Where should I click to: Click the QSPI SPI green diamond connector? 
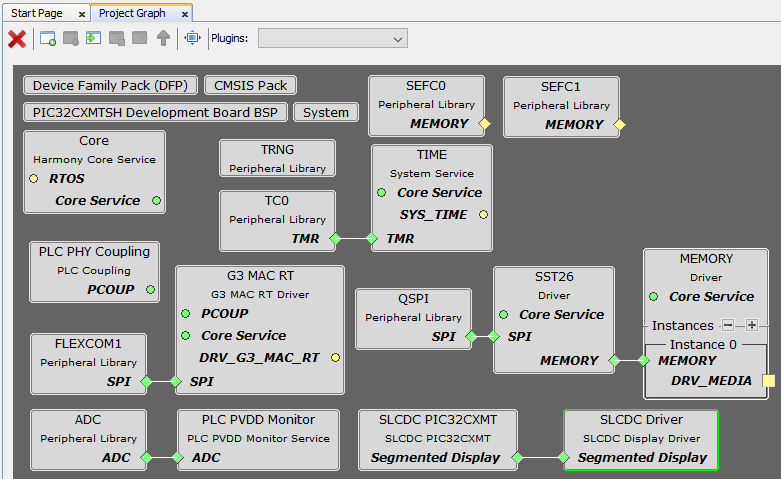pos(471,337)
